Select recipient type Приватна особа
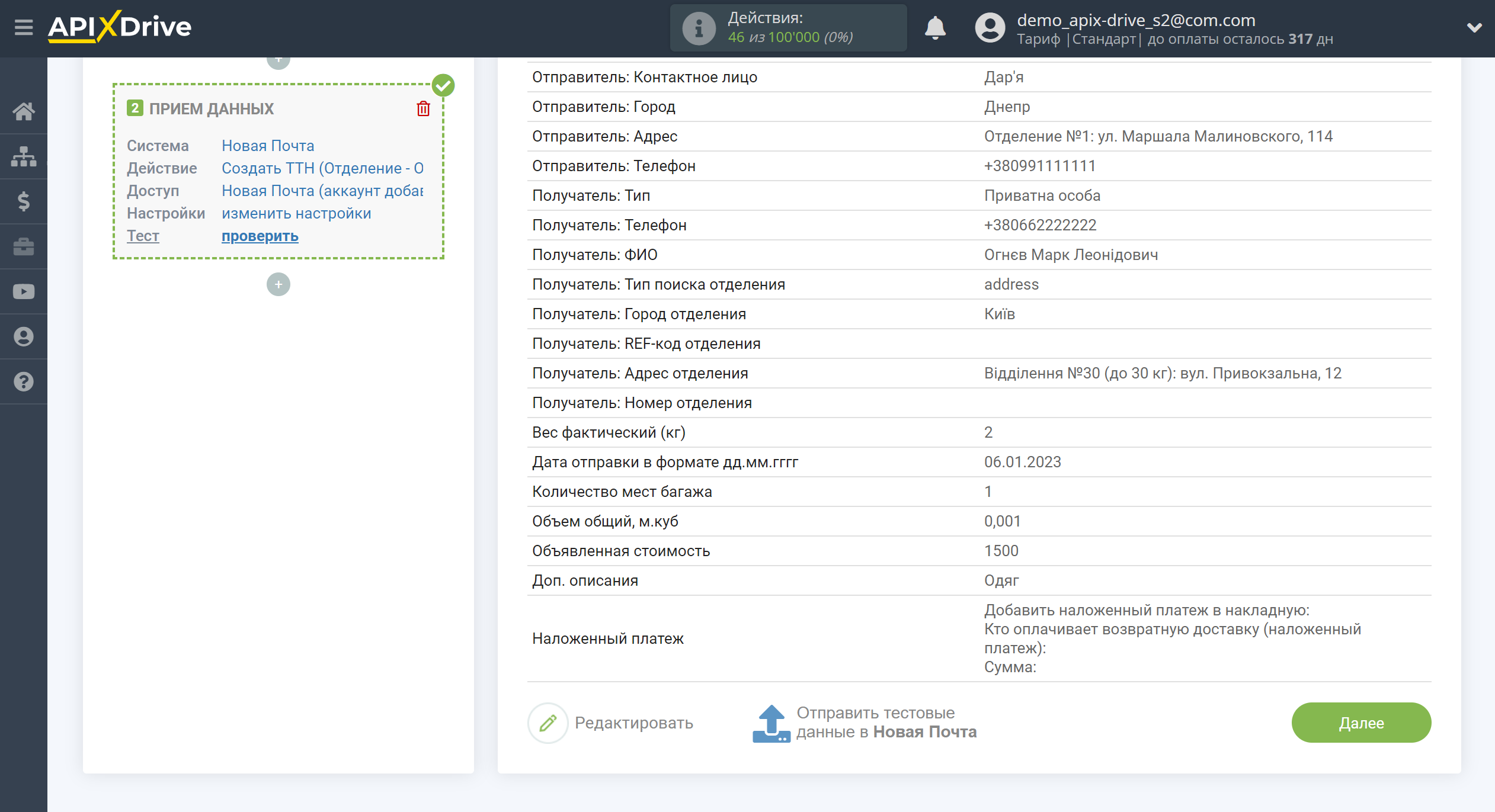The image size is (1495, 812). coord(1042,195)
